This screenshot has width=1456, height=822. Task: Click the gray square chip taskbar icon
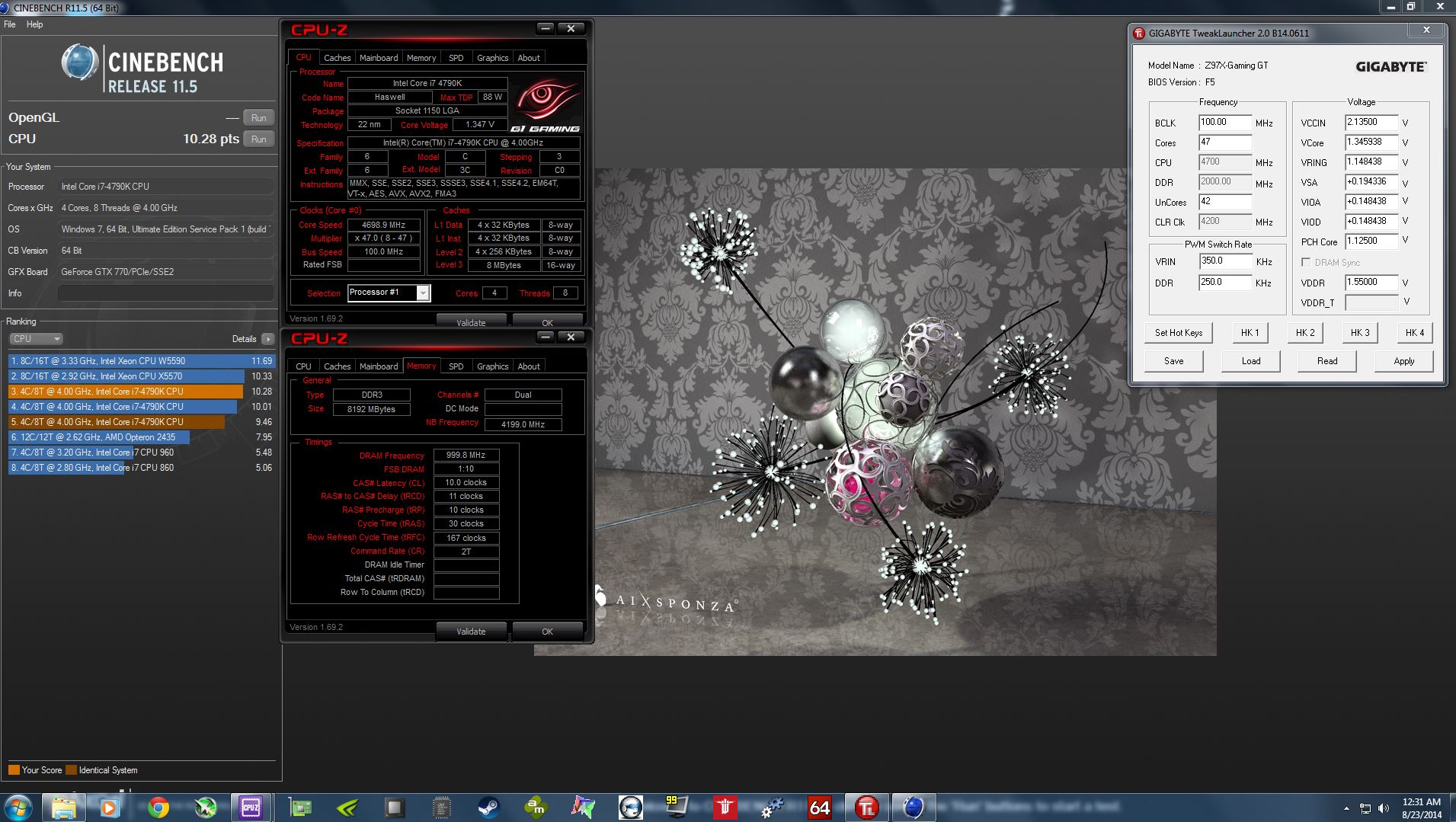394,808
